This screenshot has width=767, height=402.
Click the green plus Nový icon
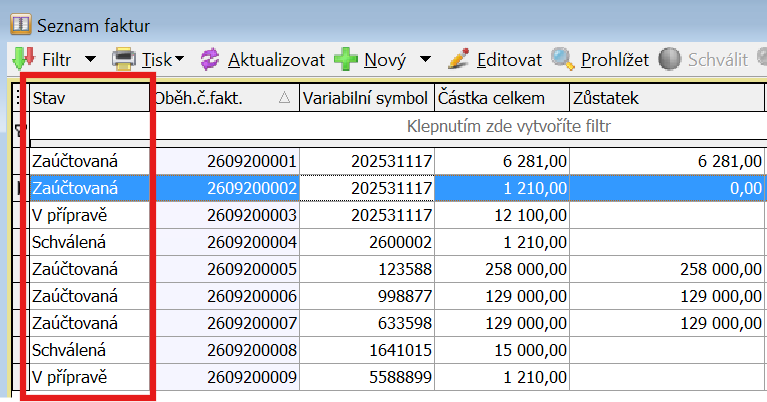(x=346, y=59)
